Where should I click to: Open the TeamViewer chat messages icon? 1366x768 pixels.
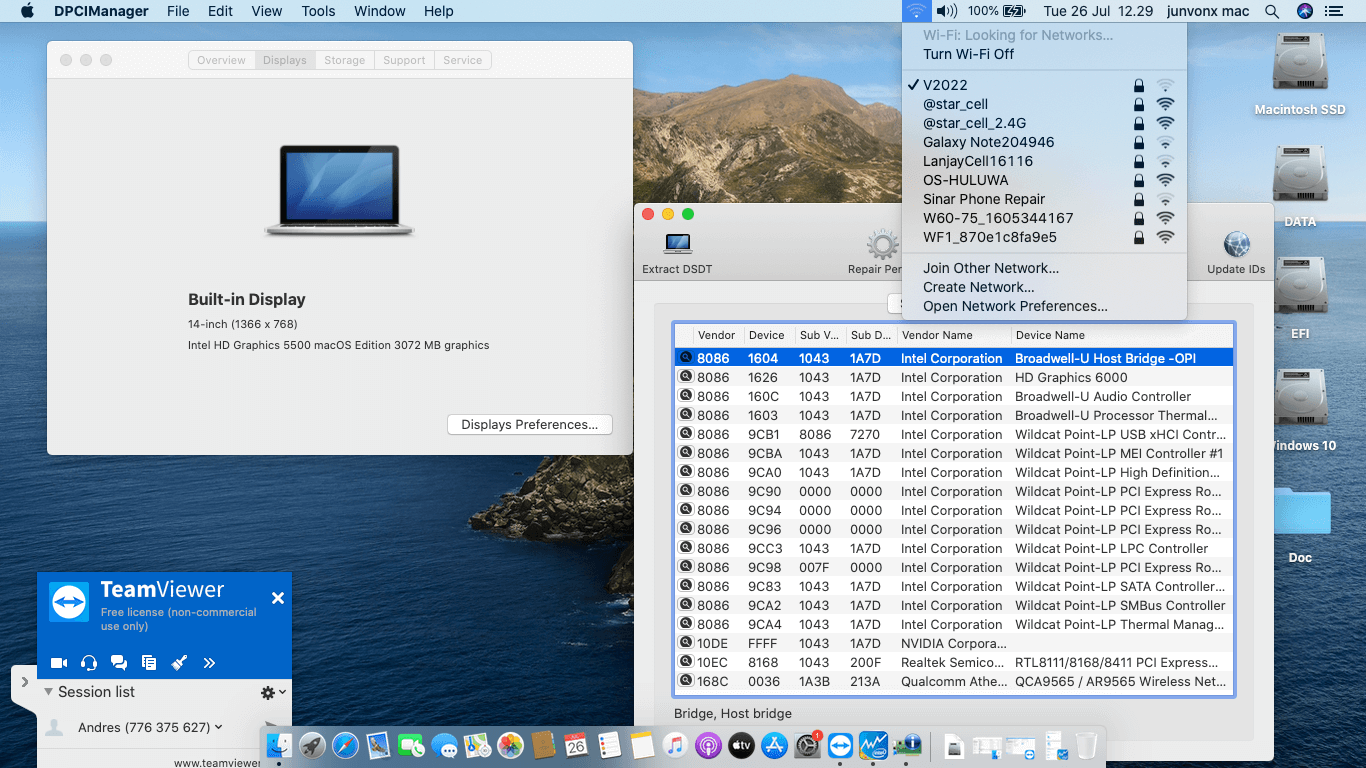(119, 662)
